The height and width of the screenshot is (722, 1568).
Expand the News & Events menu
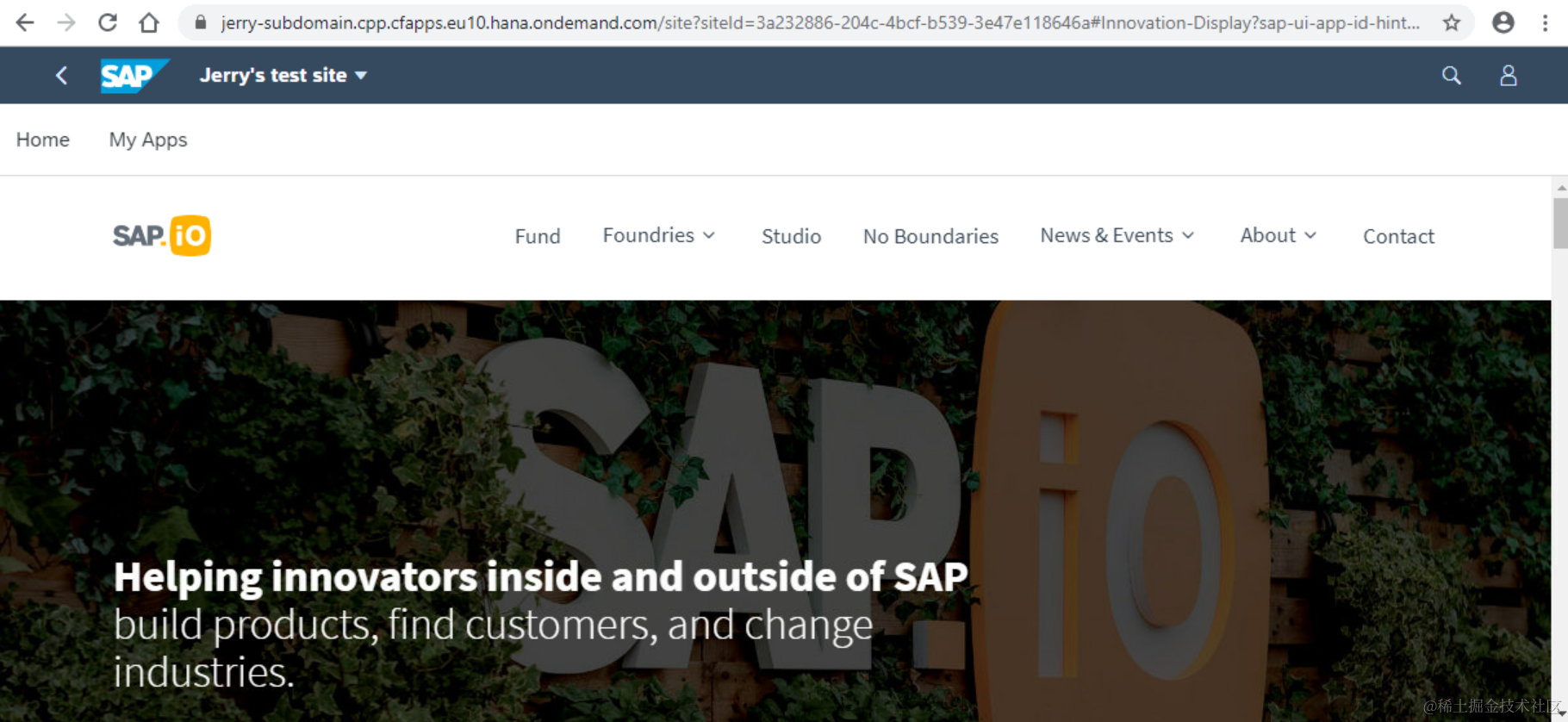point(1117,235)
